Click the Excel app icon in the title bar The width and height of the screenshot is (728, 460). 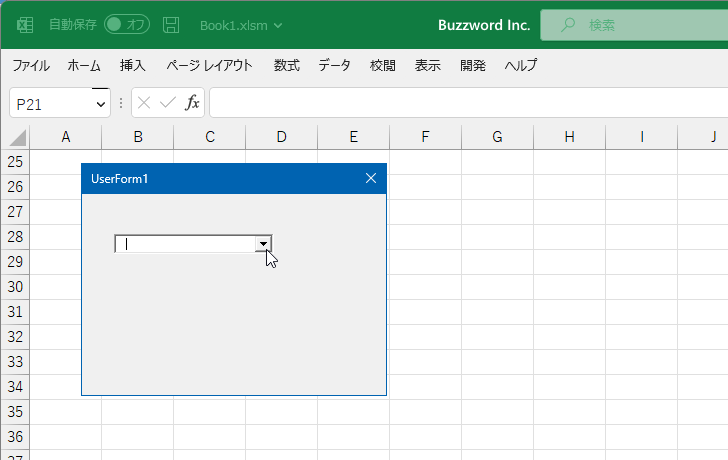click(25, 25)
